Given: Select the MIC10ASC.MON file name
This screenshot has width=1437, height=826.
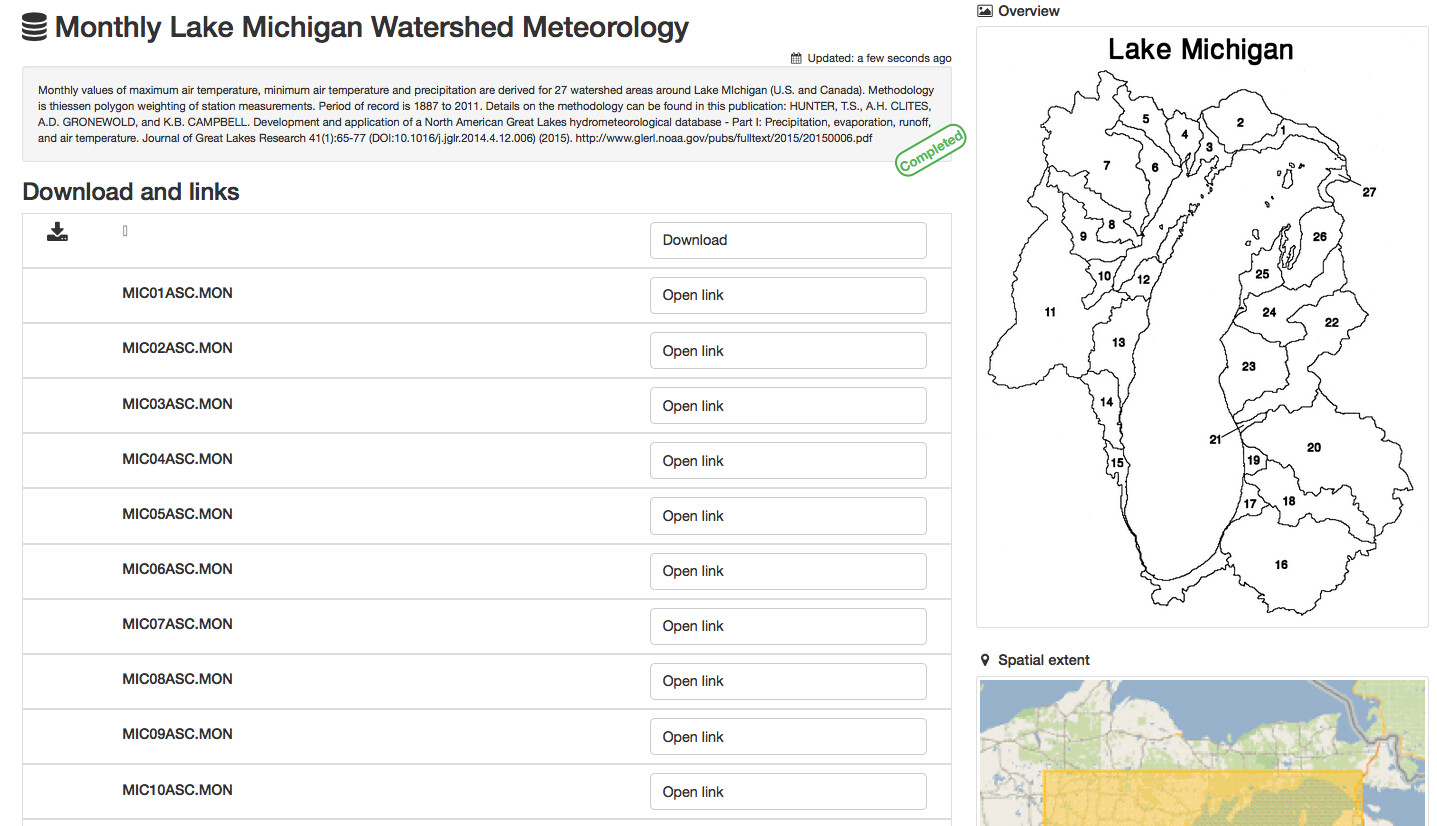Looking at the screenshot, I should tap(177, 790).
